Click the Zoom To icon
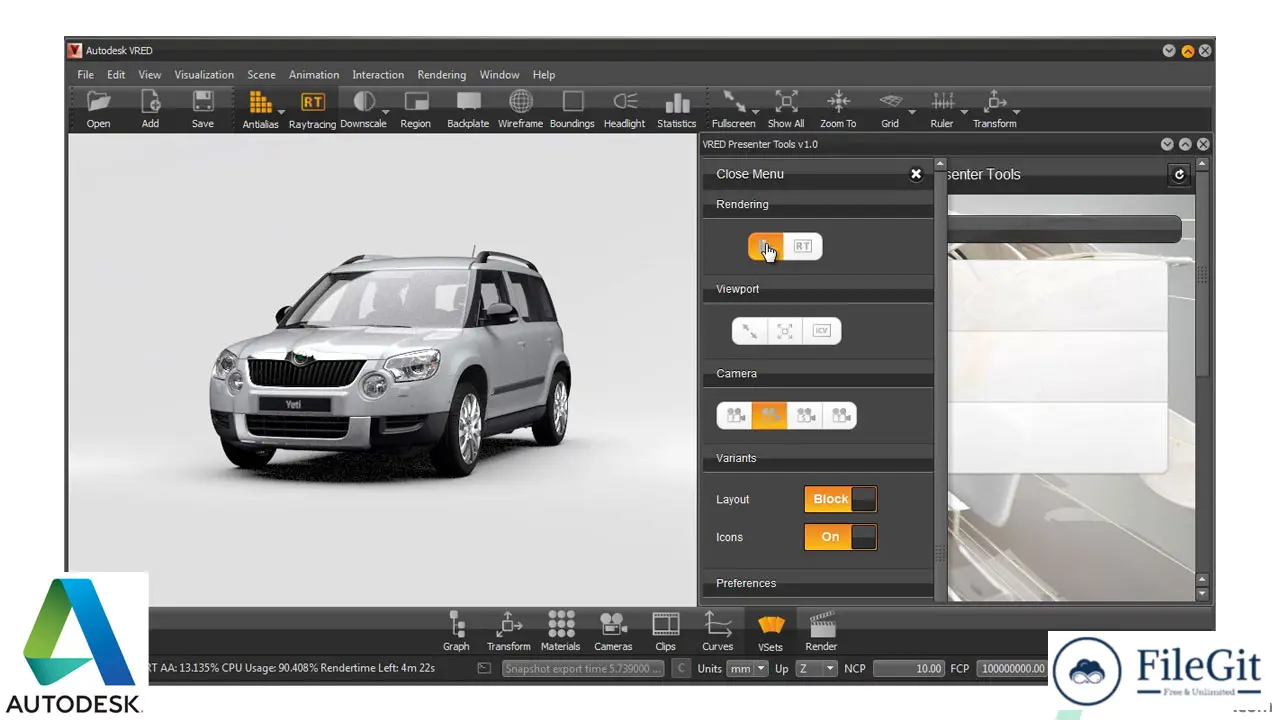The image size is (1280, 720). point(838,109)
